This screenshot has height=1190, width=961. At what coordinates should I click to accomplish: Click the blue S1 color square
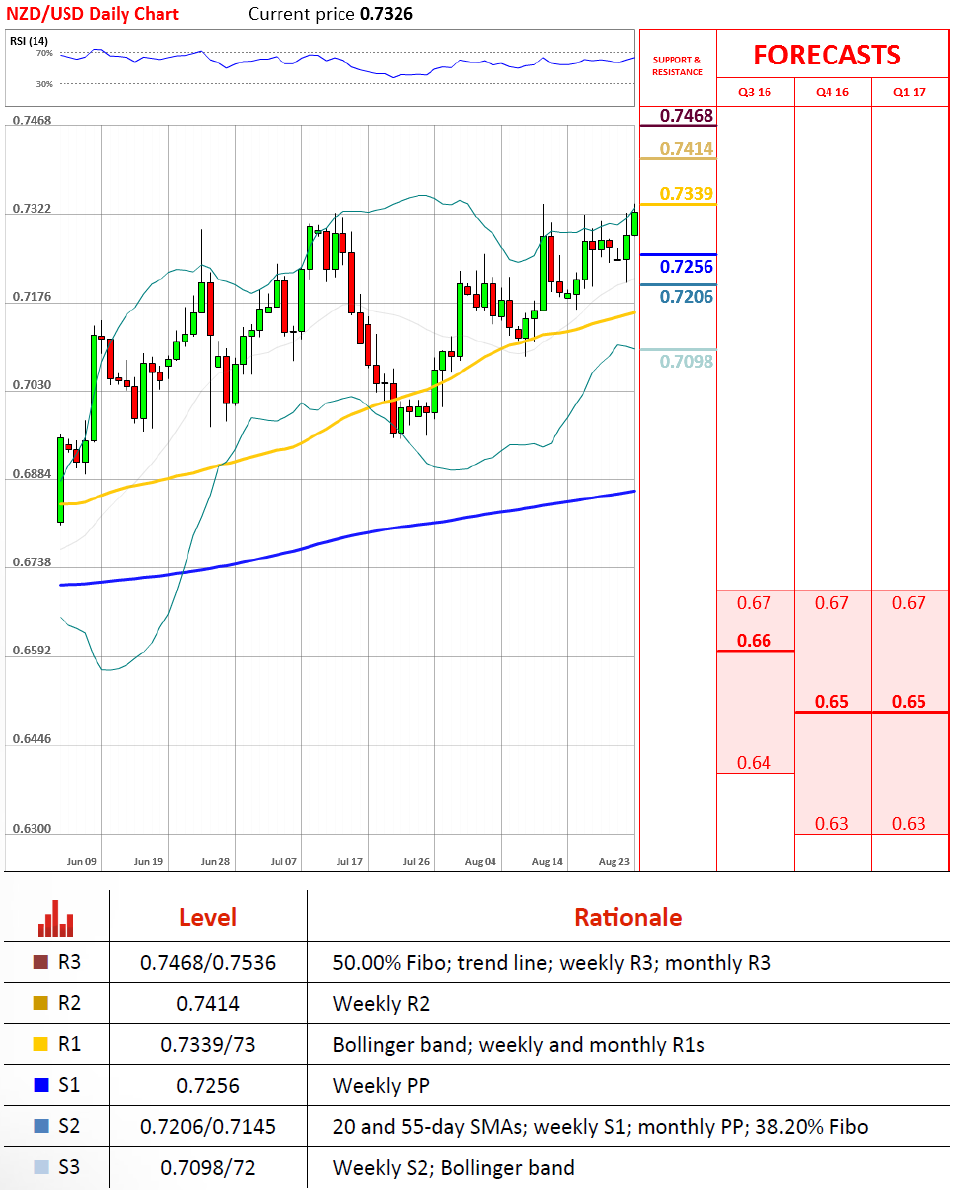40,1085
